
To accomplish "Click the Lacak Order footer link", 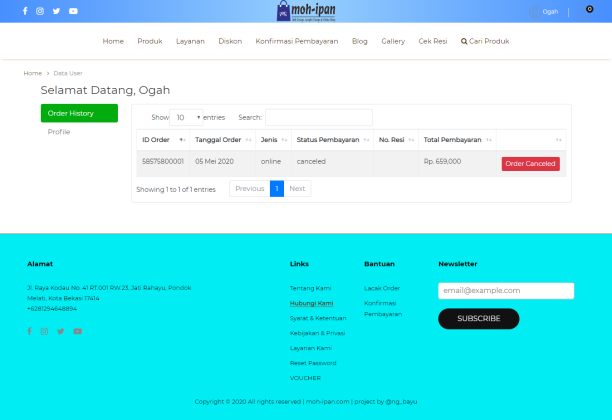I will click(x=382, y=288).
